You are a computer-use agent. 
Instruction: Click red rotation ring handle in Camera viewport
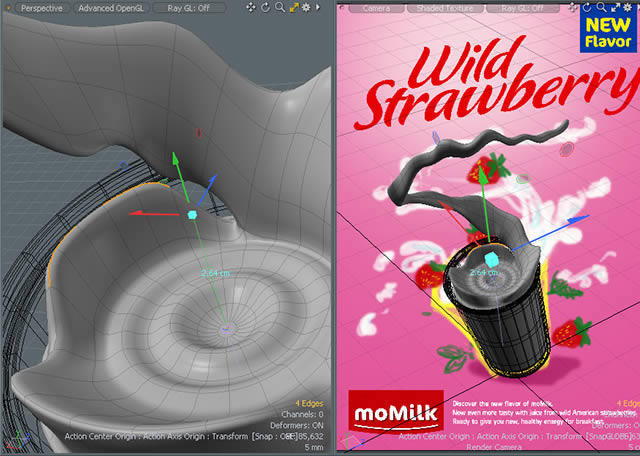pos(566,150)
